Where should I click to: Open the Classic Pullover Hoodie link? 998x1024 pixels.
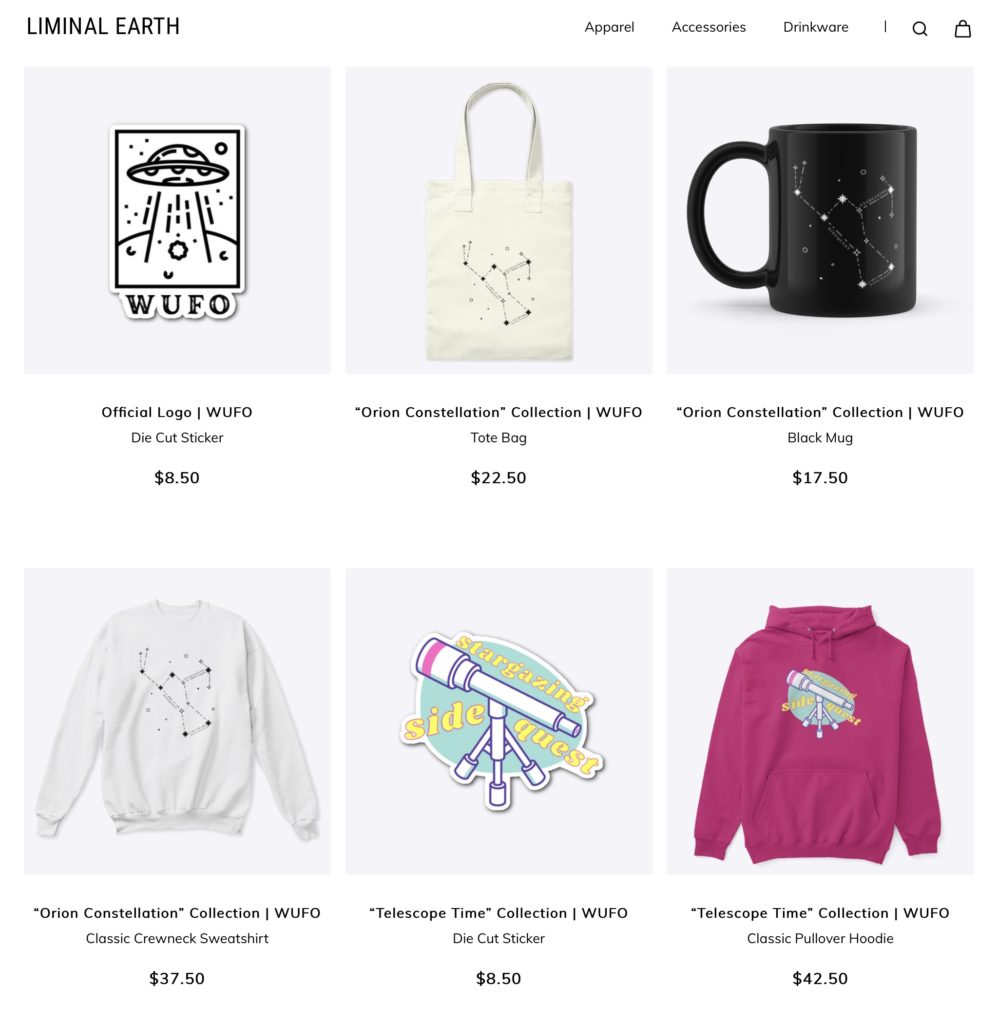click(820, 938)
